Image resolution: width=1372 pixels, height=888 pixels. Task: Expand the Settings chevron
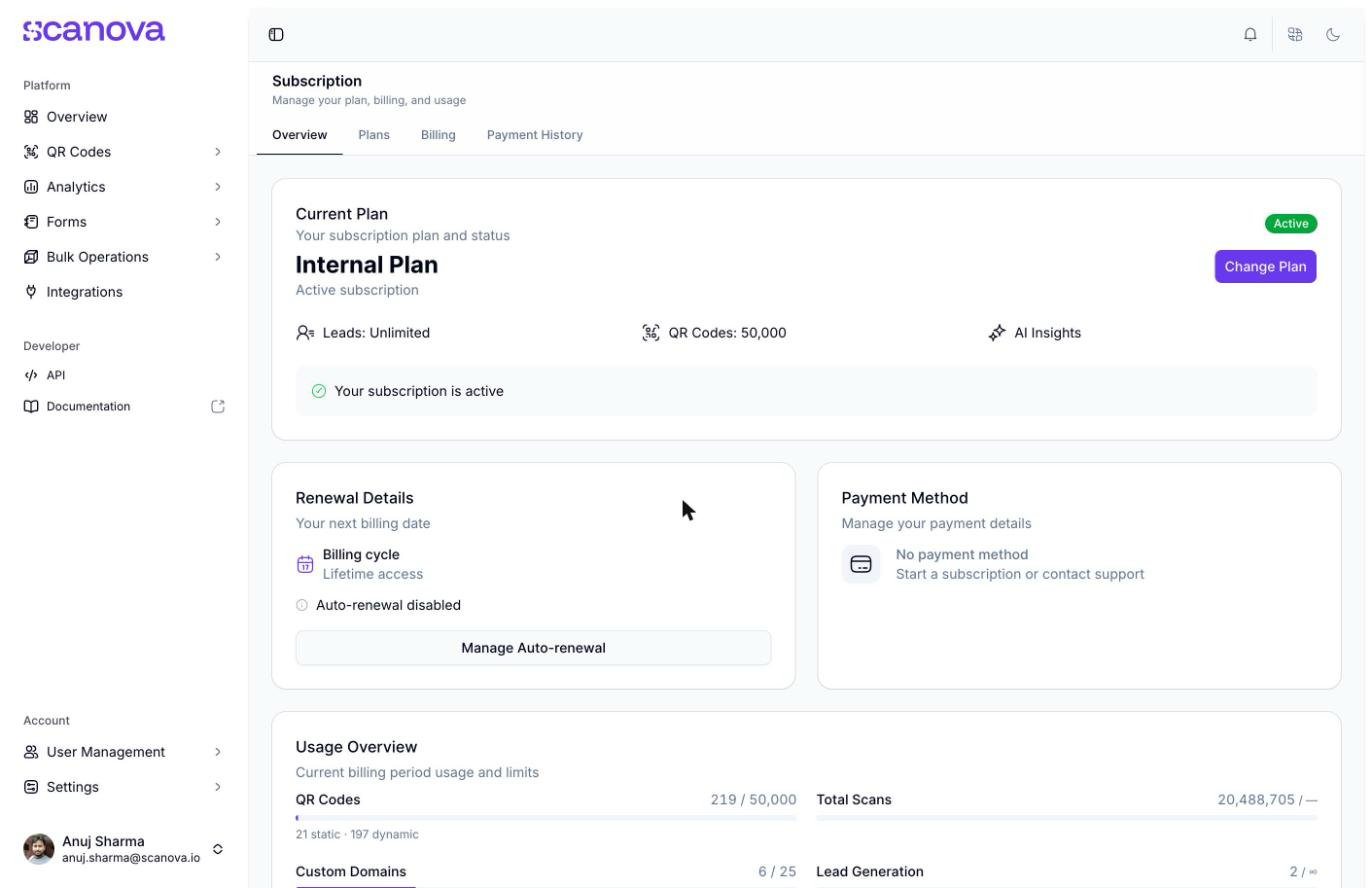(218, 787)
